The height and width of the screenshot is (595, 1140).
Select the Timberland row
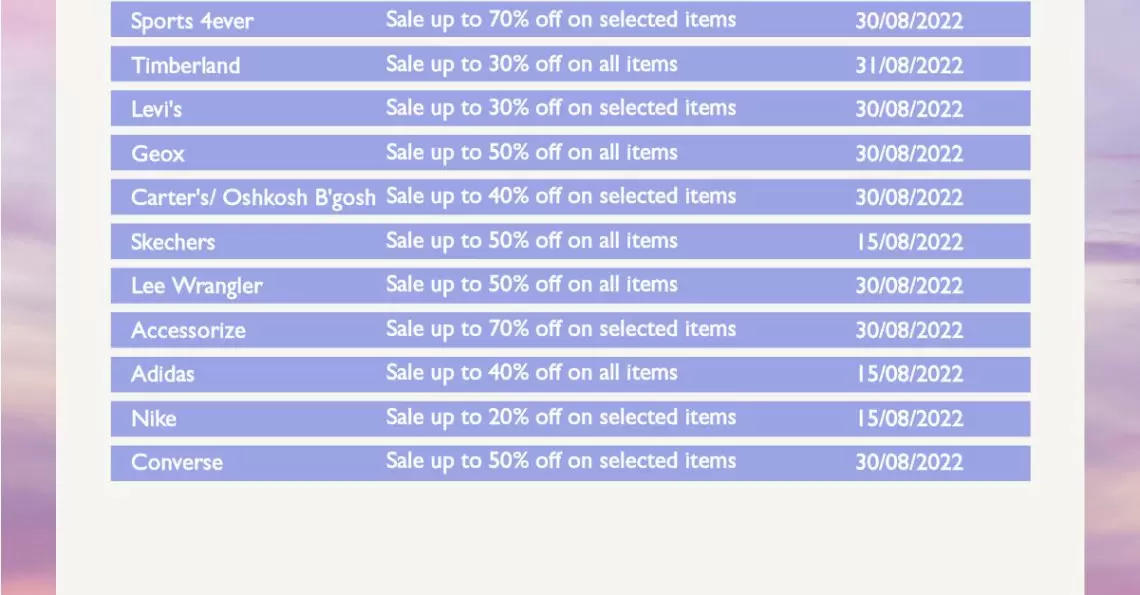point(570,64)
